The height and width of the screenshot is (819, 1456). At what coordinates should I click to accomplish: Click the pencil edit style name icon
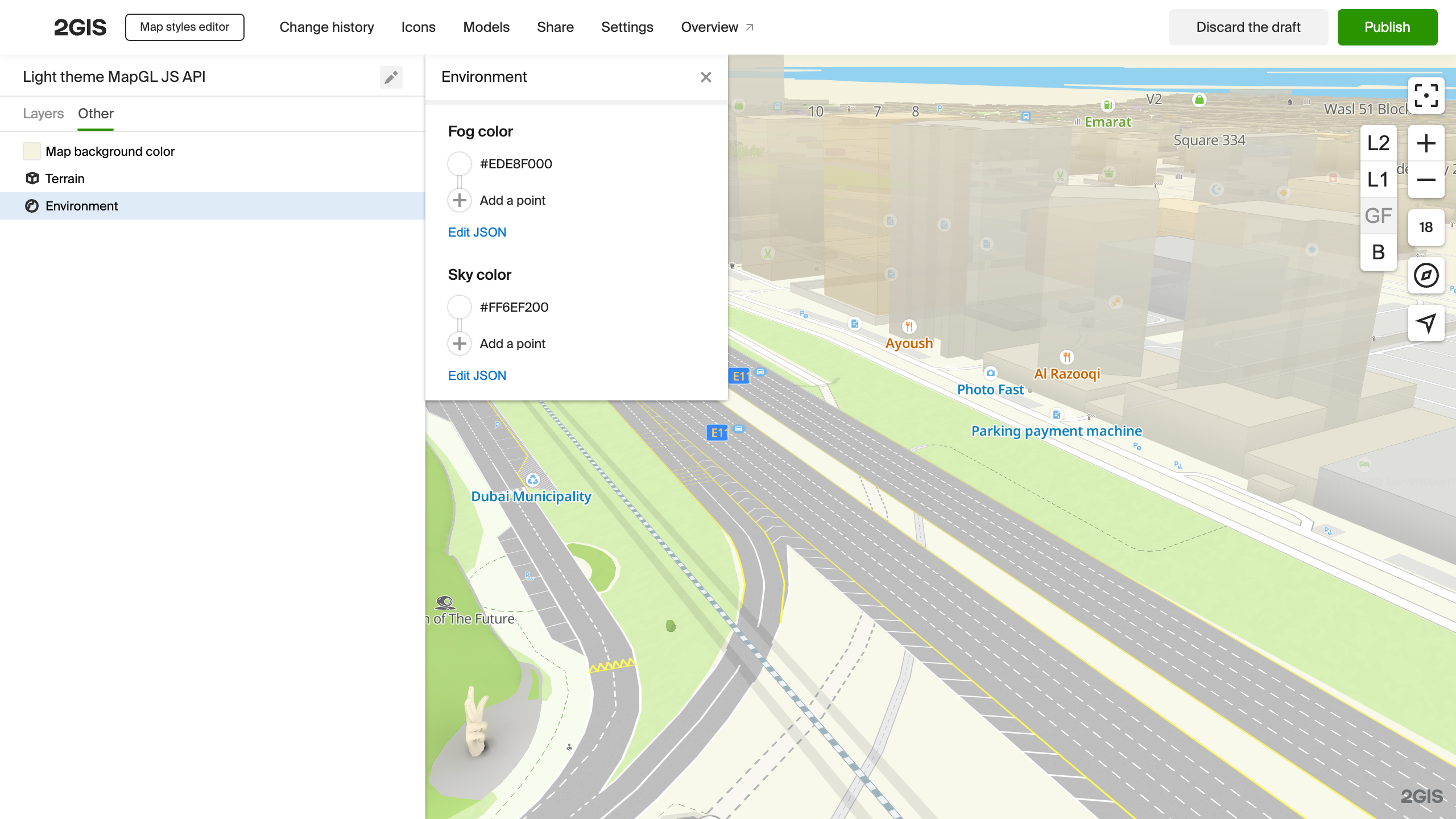coord(391,77)
